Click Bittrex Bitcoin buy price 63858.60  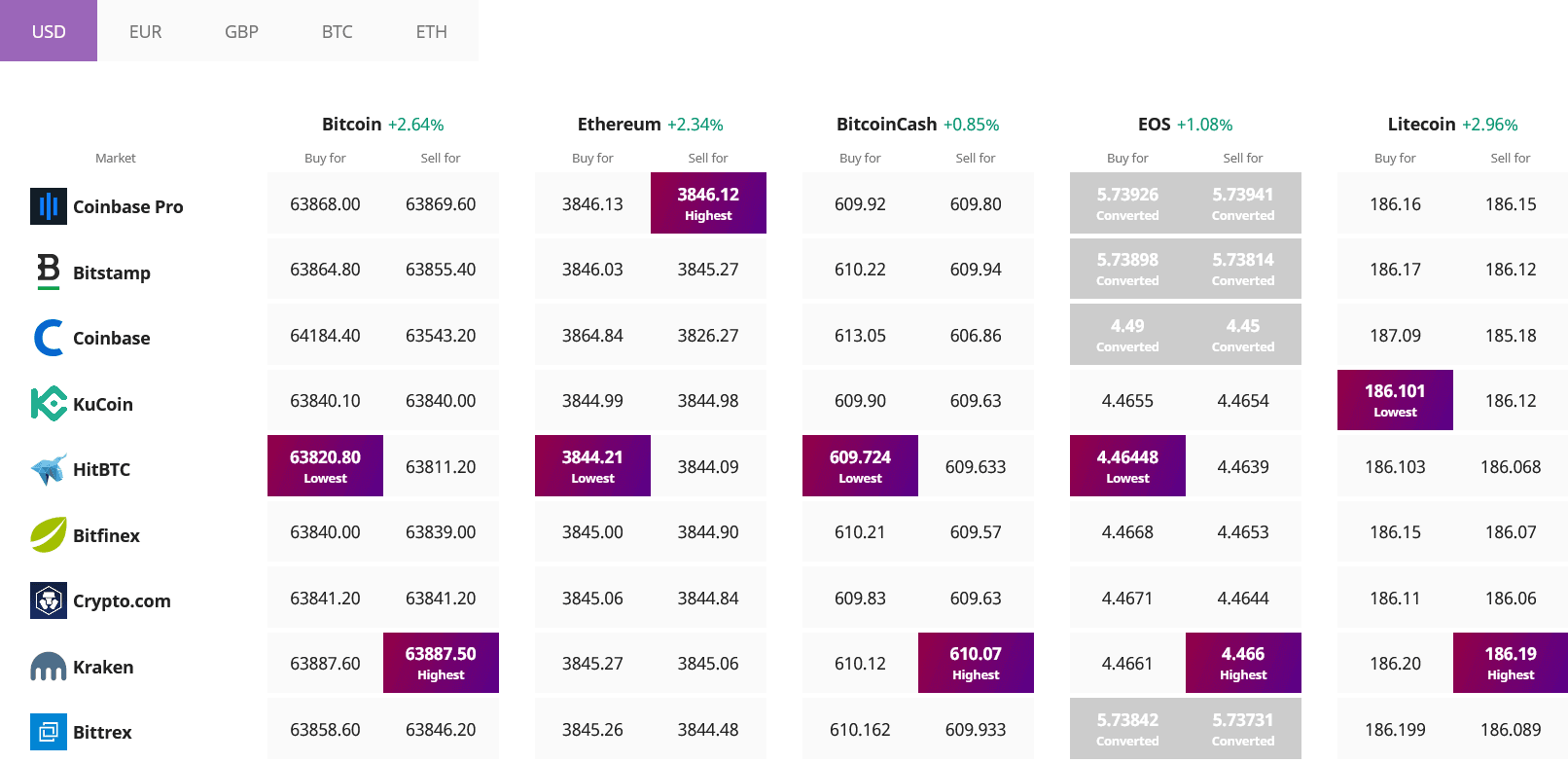325,729
